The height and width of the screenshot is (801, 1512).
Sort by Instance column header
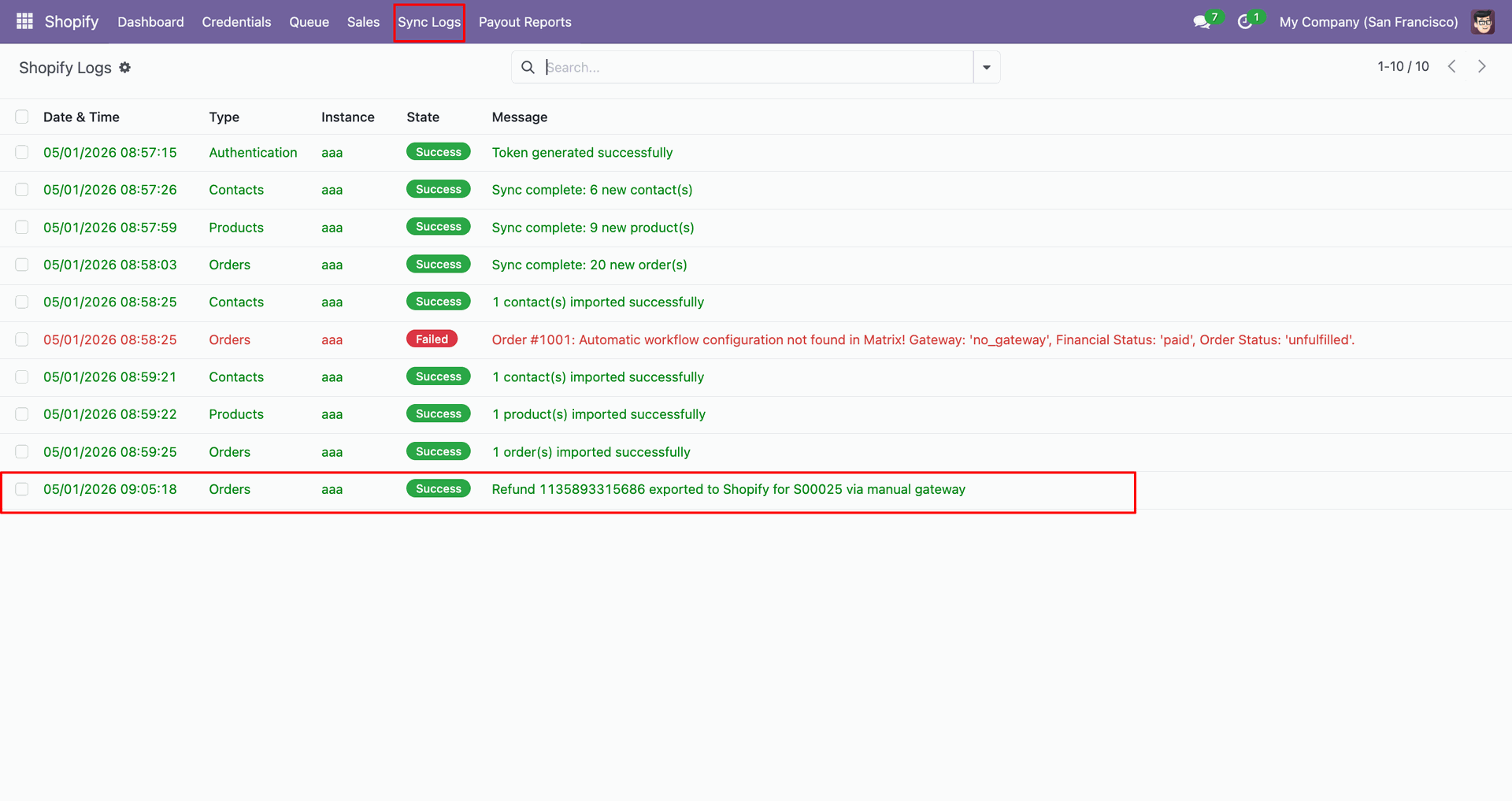(347, 117)
